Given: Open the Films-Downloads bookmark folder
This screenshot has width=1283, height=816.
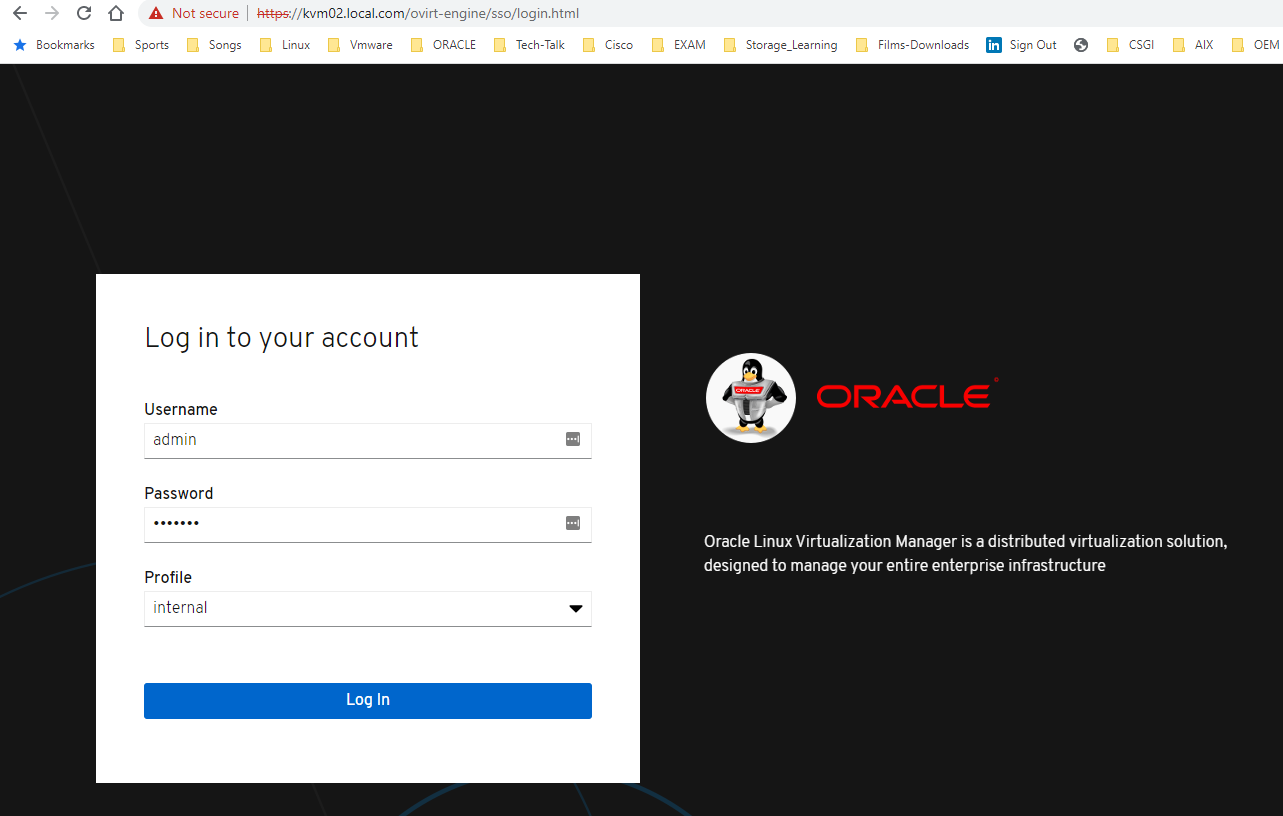Looking at the screenshot, I should (x=912, y=45).
